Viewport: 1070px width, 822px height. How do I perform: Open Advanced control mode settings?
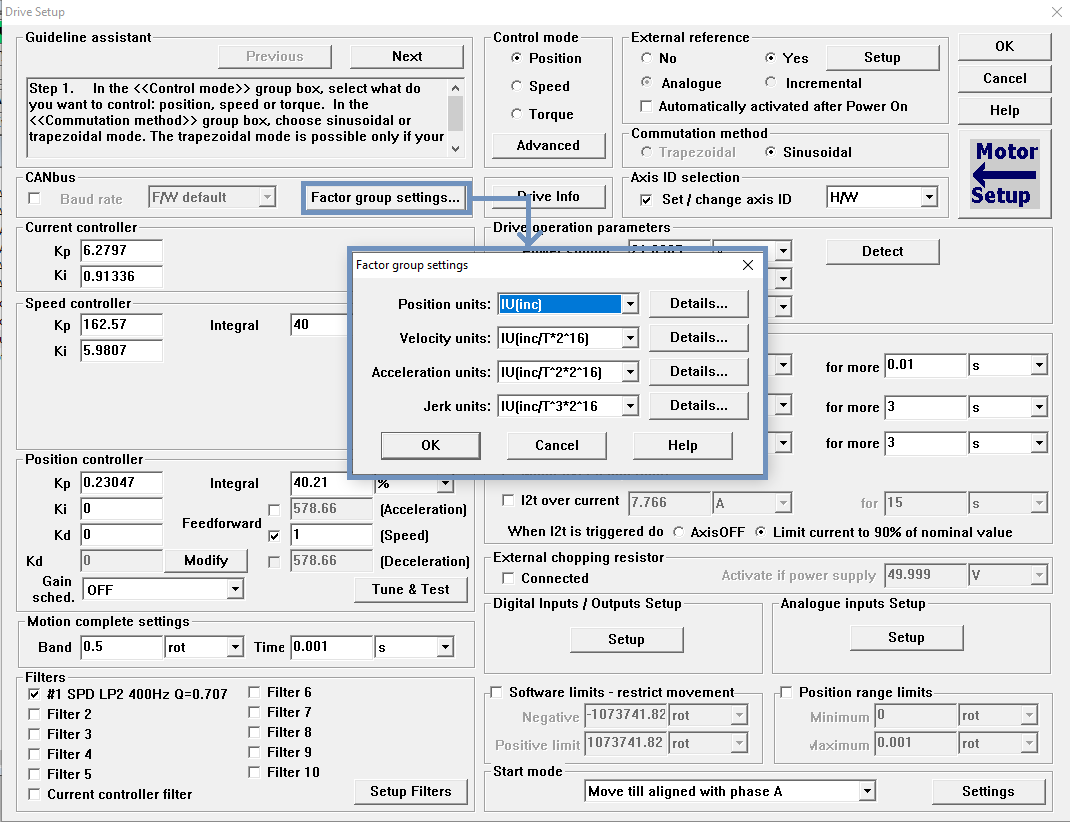548,145
